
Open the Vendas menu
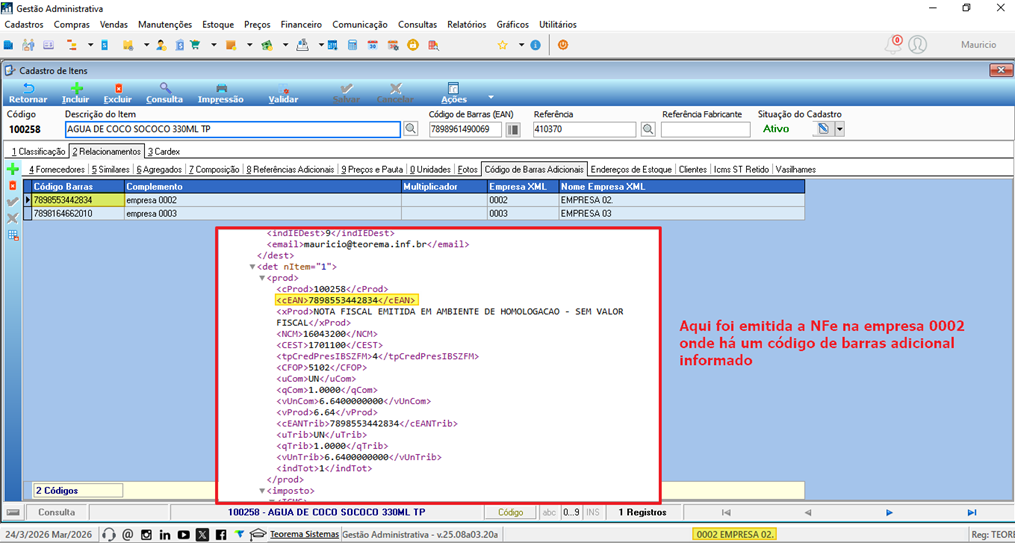[x=114, y=25]
